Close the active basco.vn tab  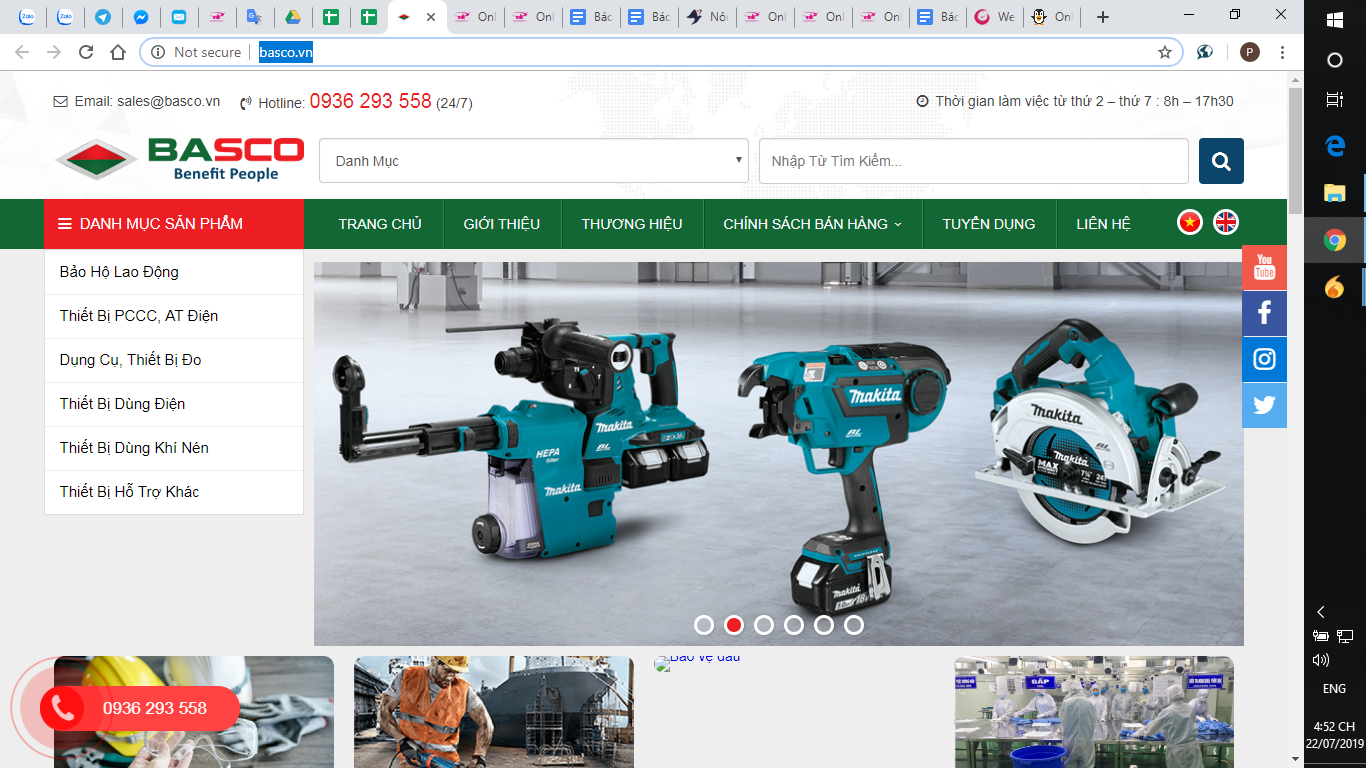(431, 17)
